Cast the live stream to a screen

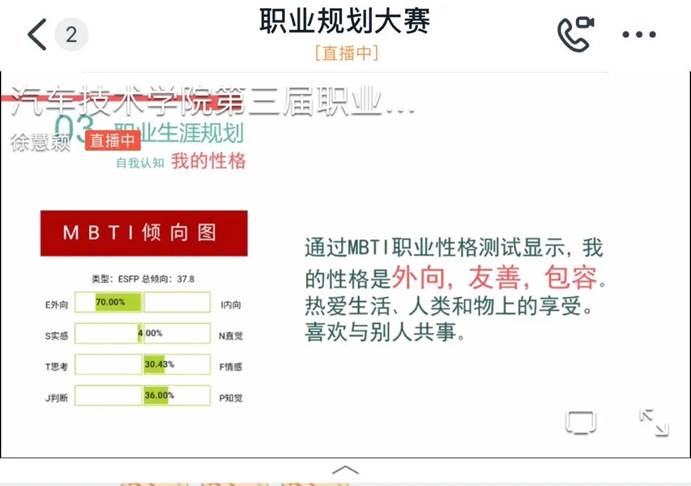tap(581, 422)
